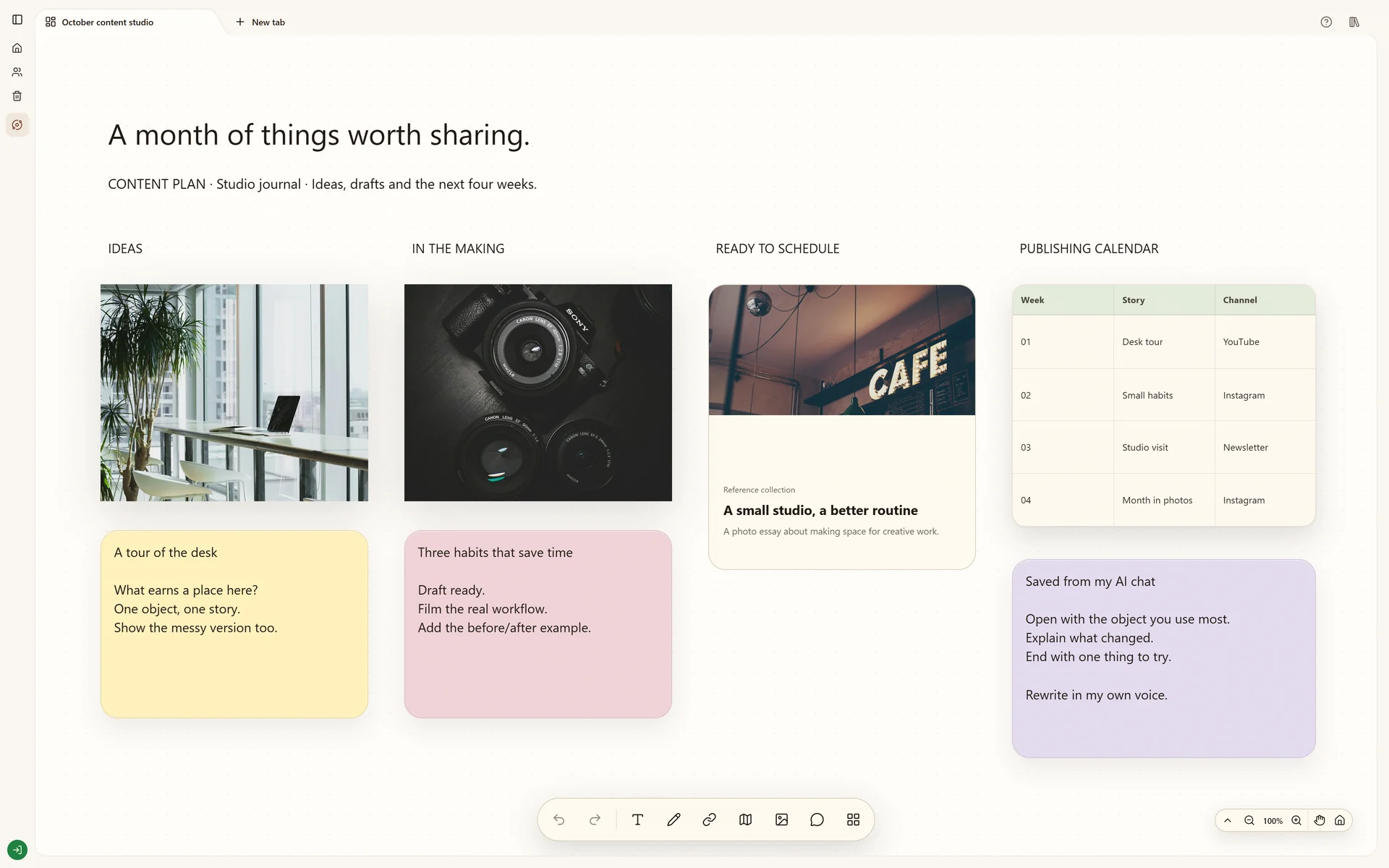Select the office desk photo thumbnail
1389x868 pixels.
tap(234, 393)
